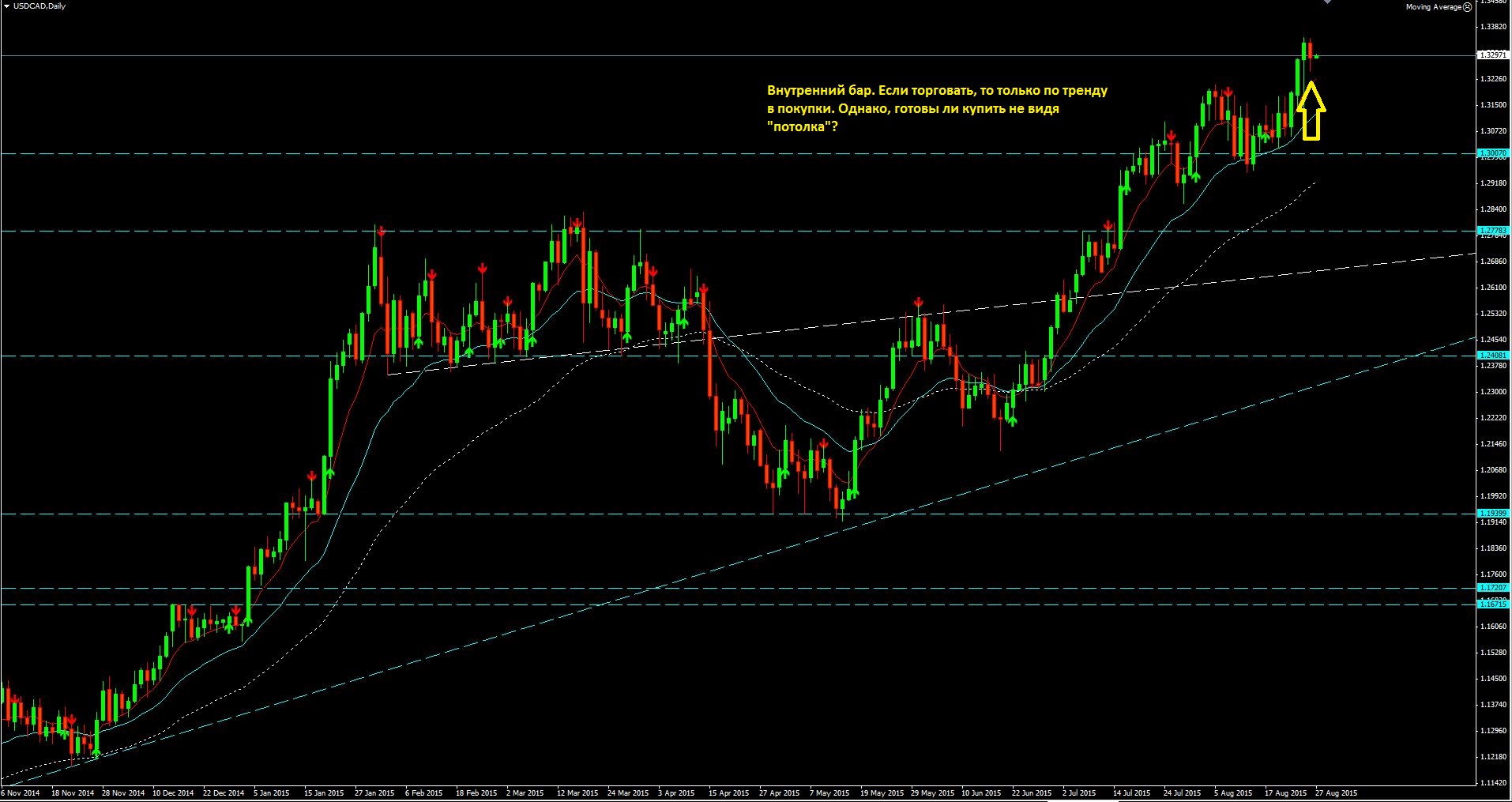Click the 27 Apr 2015 date label

[x=779, y=793]
